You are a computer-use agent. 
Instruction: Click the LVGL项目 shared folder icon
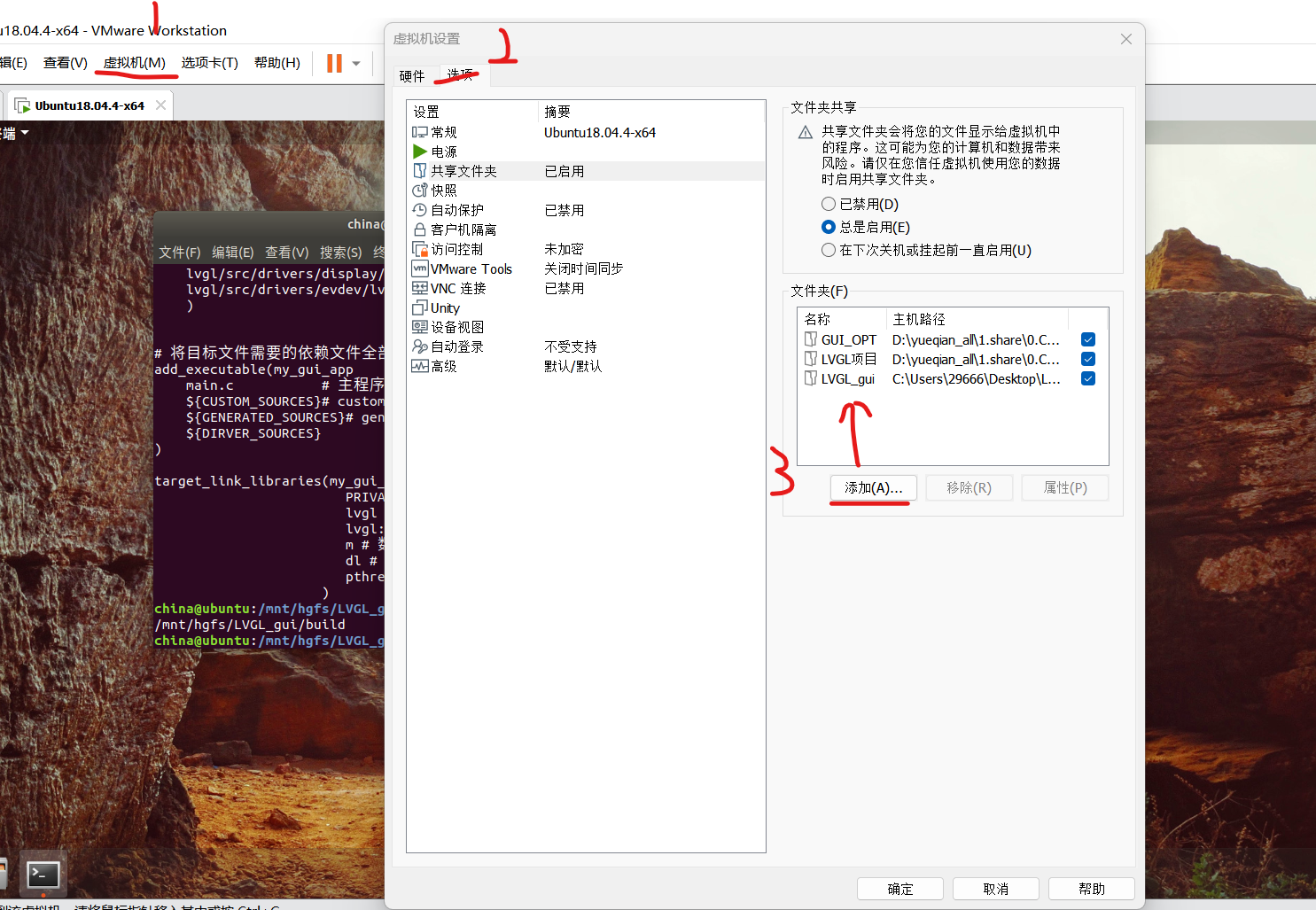click(x=811, y=359)
